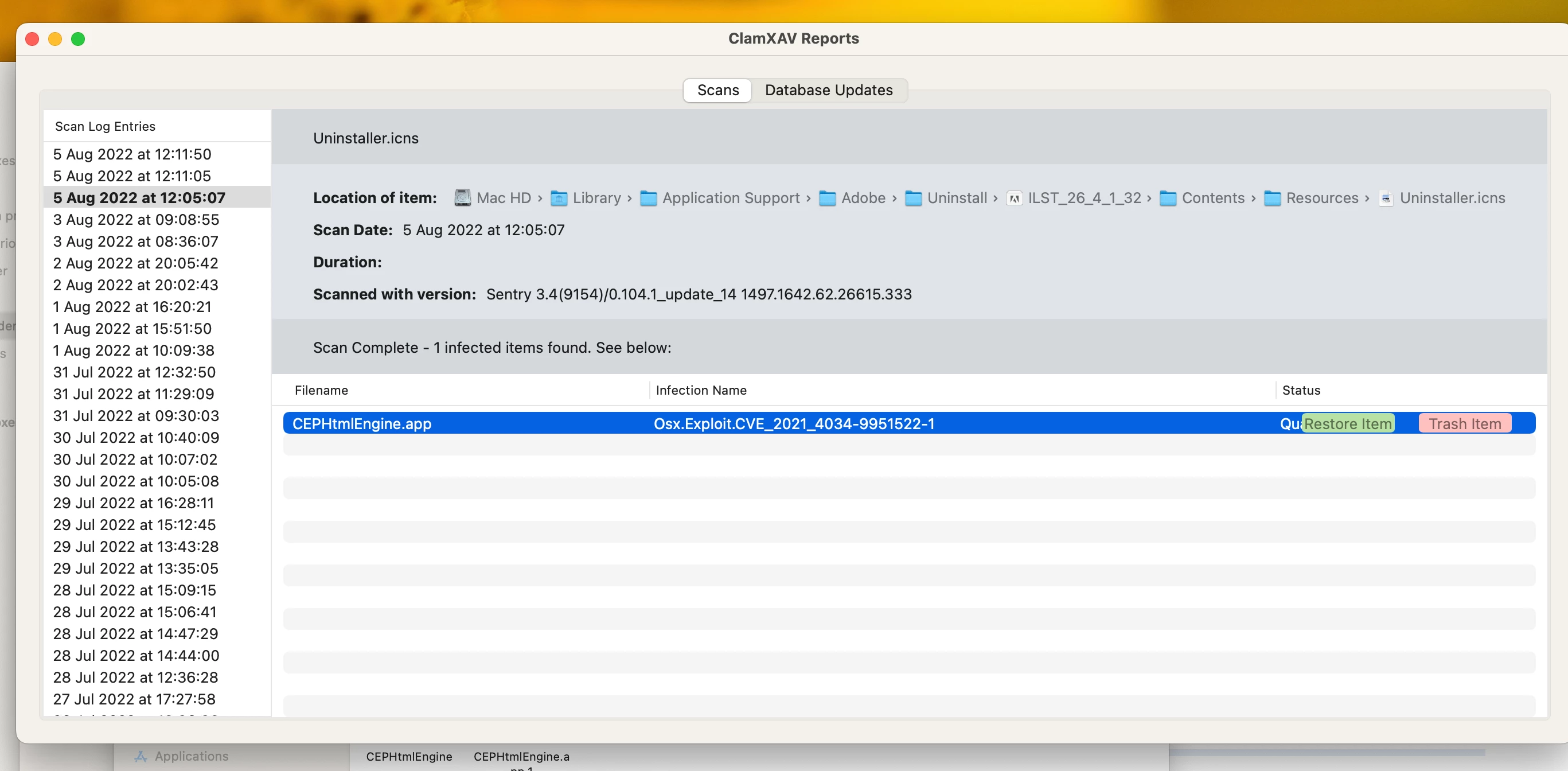Image resolution: width=1568 pixels, height=771 pixels.
Task: Select scan entry 3 Aug 2022 at 09:08:55
Action: [x=136, y=219]
